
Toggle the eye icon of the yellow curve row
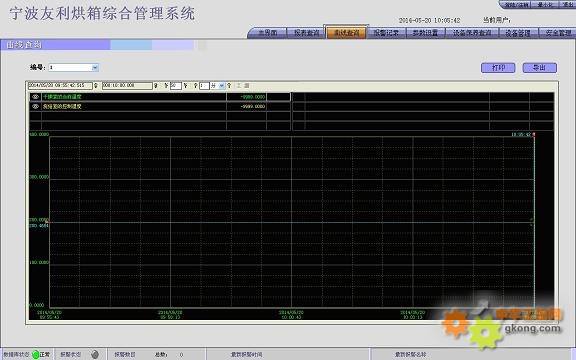pyautogui.click(x=35, y=107)
